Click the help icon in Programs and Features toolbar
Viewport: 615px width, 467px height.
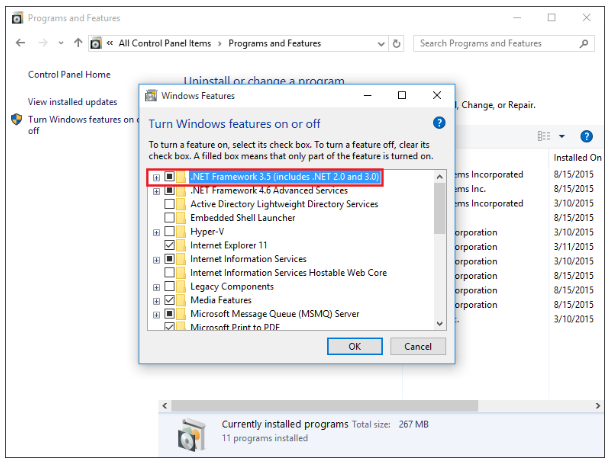(x=586, y=136)
